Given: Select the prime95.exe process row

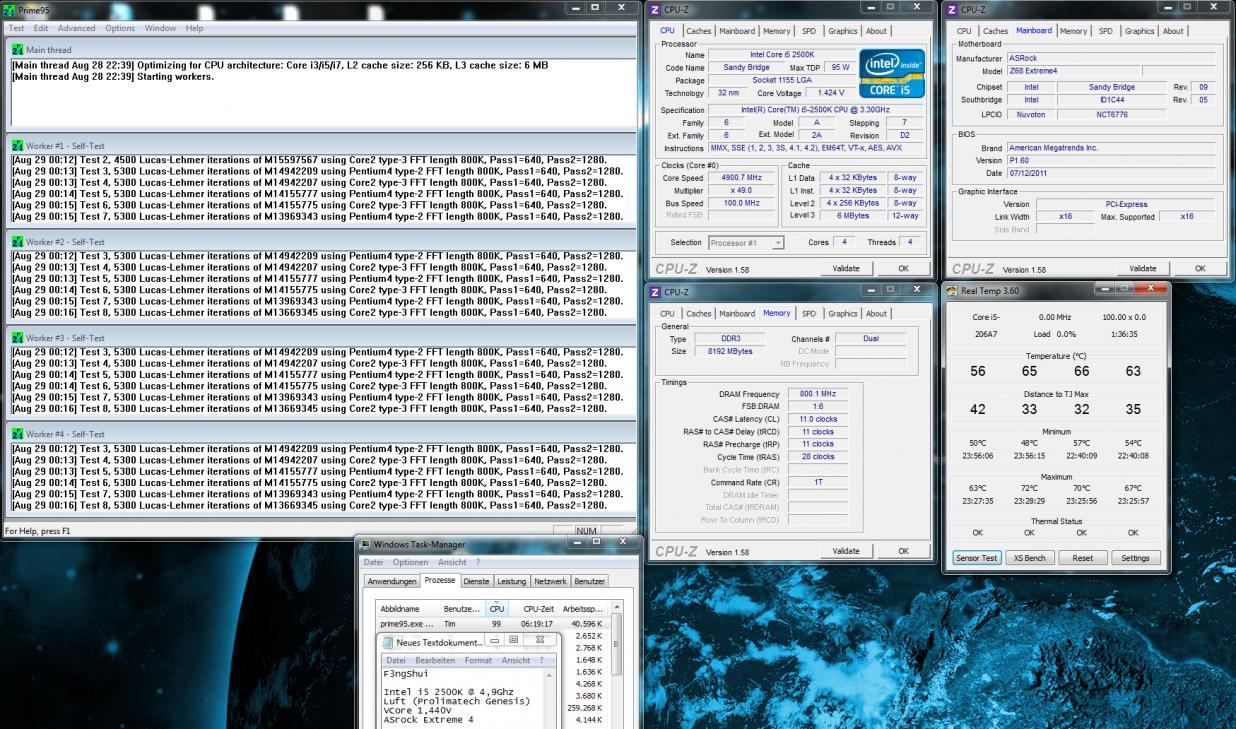Looking at the screenshot, I should click(x=491, y=624).
